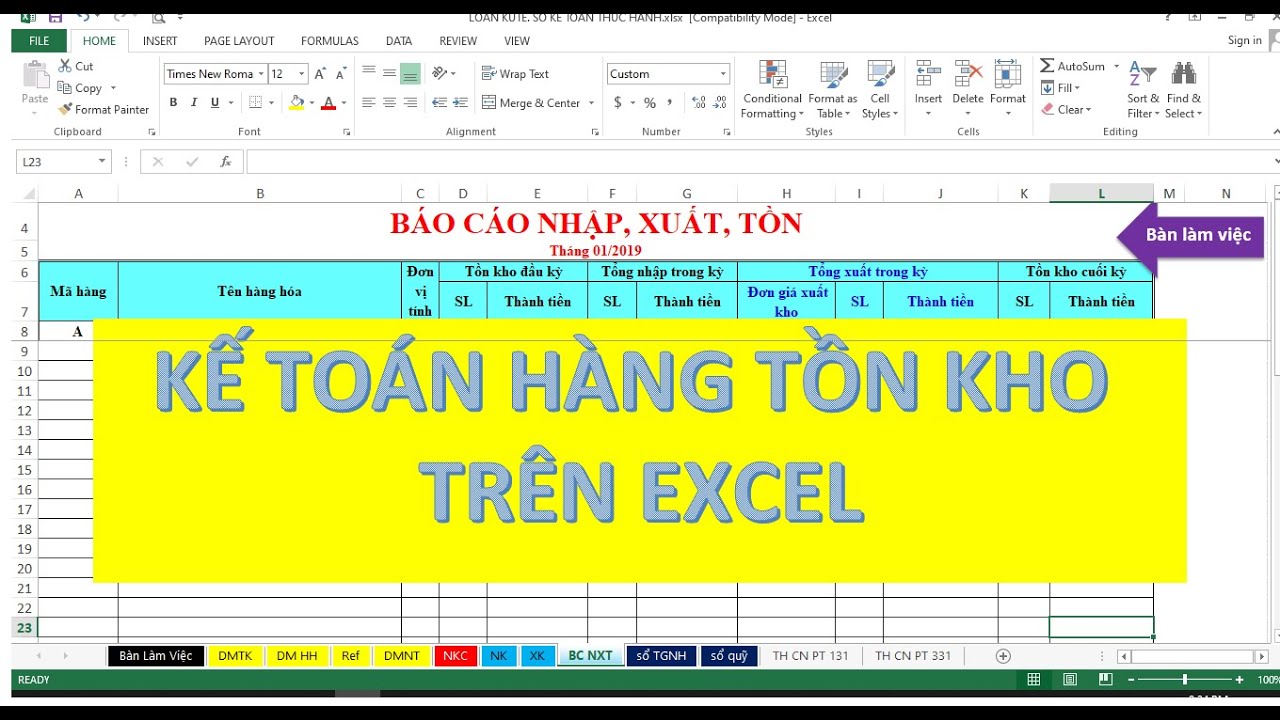
Task: Increase font size with the large A icon
Action: [x=320, y=74]
